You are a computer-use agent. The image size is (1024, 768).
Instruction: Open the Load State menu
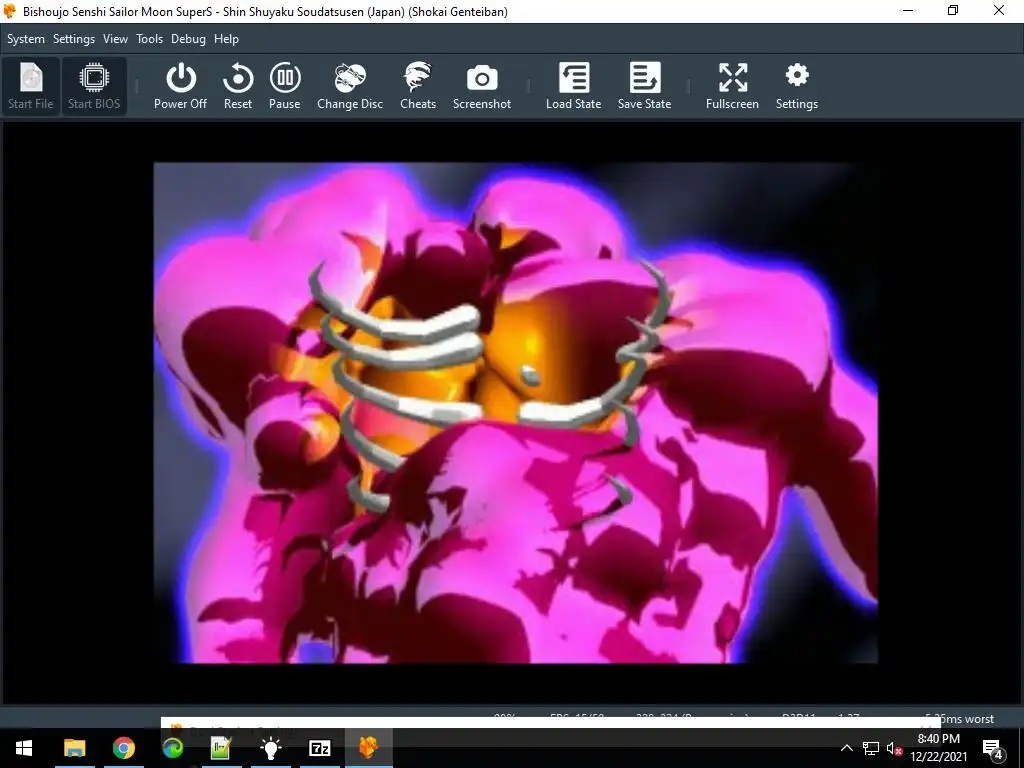pyautogui.click(x=573, y=86)
